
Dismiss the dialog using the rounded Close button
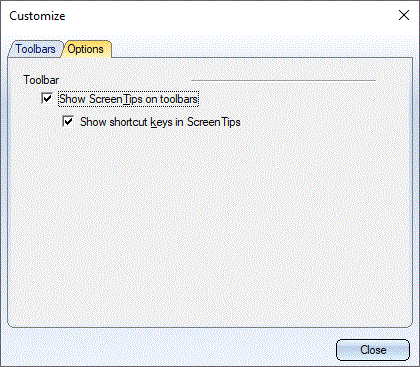click(x=373, y=350)
